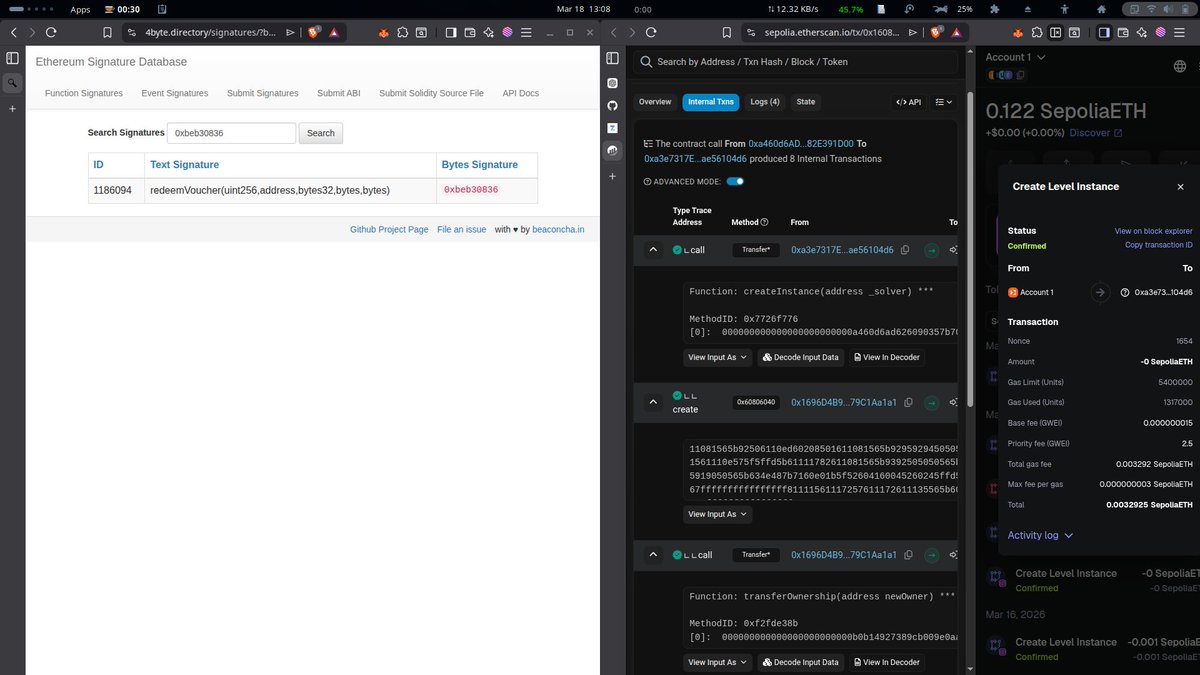Screen dimensions: 1200x675
Task: Collapse the transferOwnership call row
Action: point(653,555)
